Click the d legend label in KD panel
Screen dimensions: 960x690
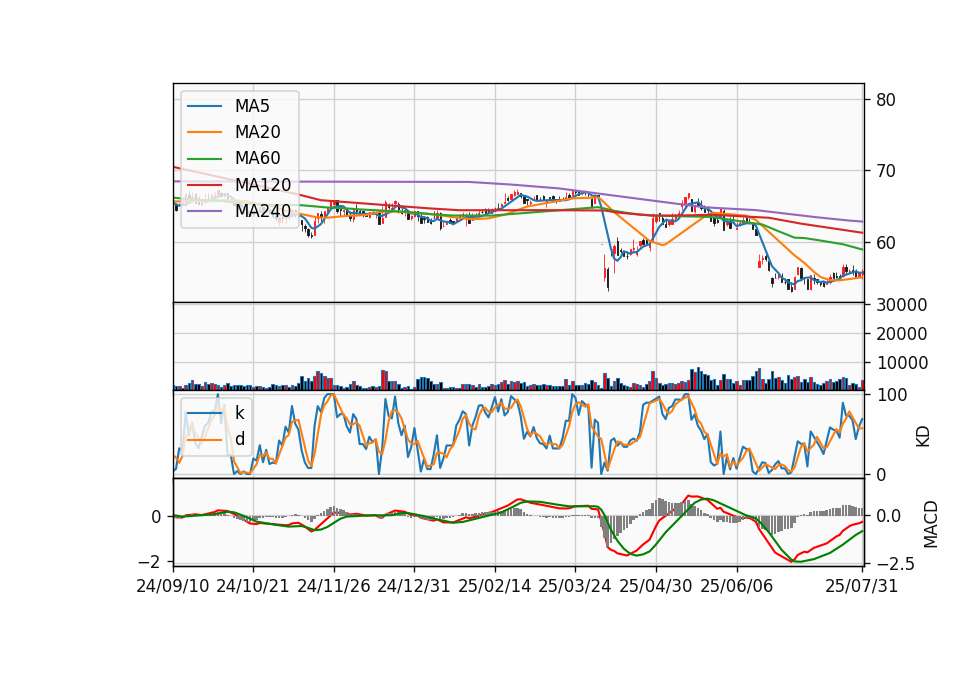(x=240, y=439)
